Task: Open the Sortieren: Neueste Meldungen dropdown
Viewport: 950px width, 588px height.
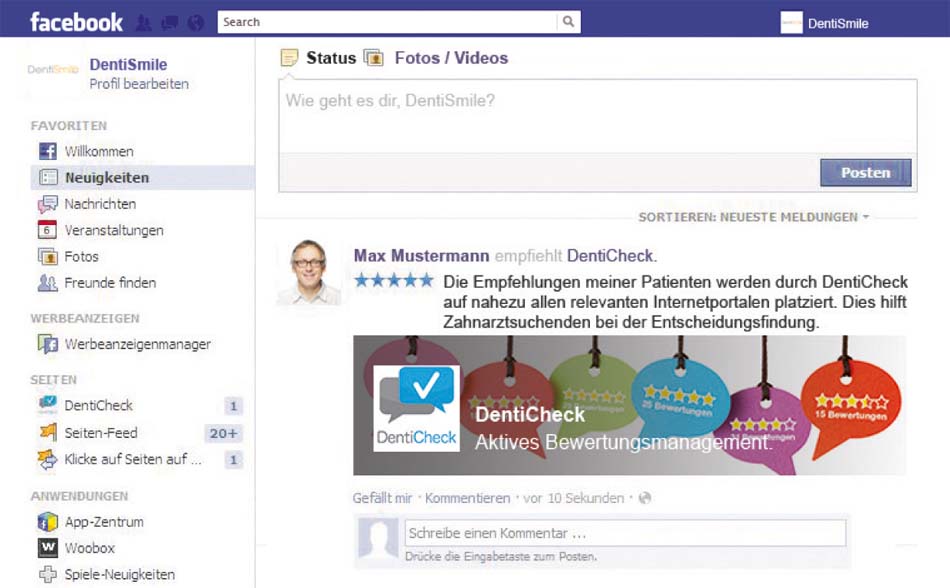Action: pos(753,217)
